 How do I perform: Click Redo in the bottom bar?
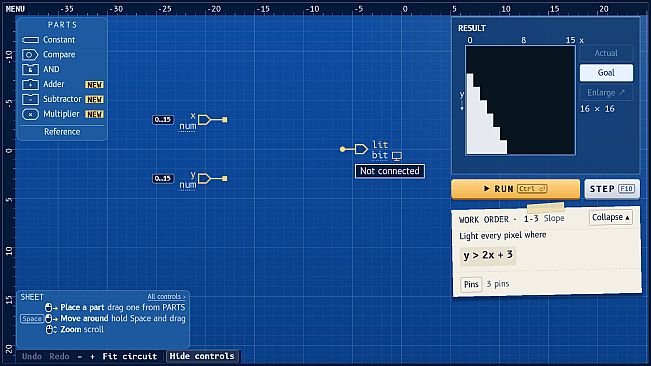59,356
